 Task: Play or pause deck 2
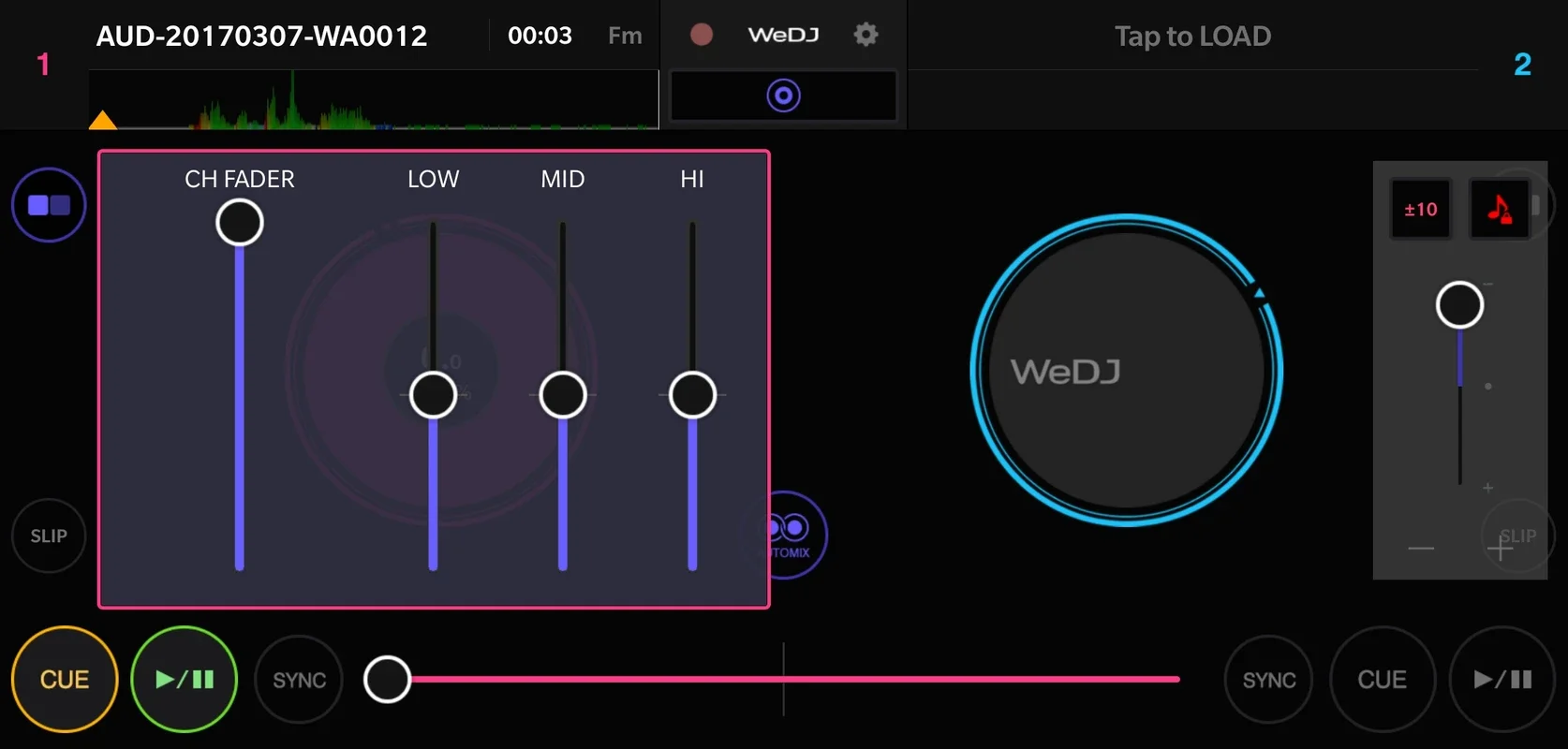[x=1502, y=680]
